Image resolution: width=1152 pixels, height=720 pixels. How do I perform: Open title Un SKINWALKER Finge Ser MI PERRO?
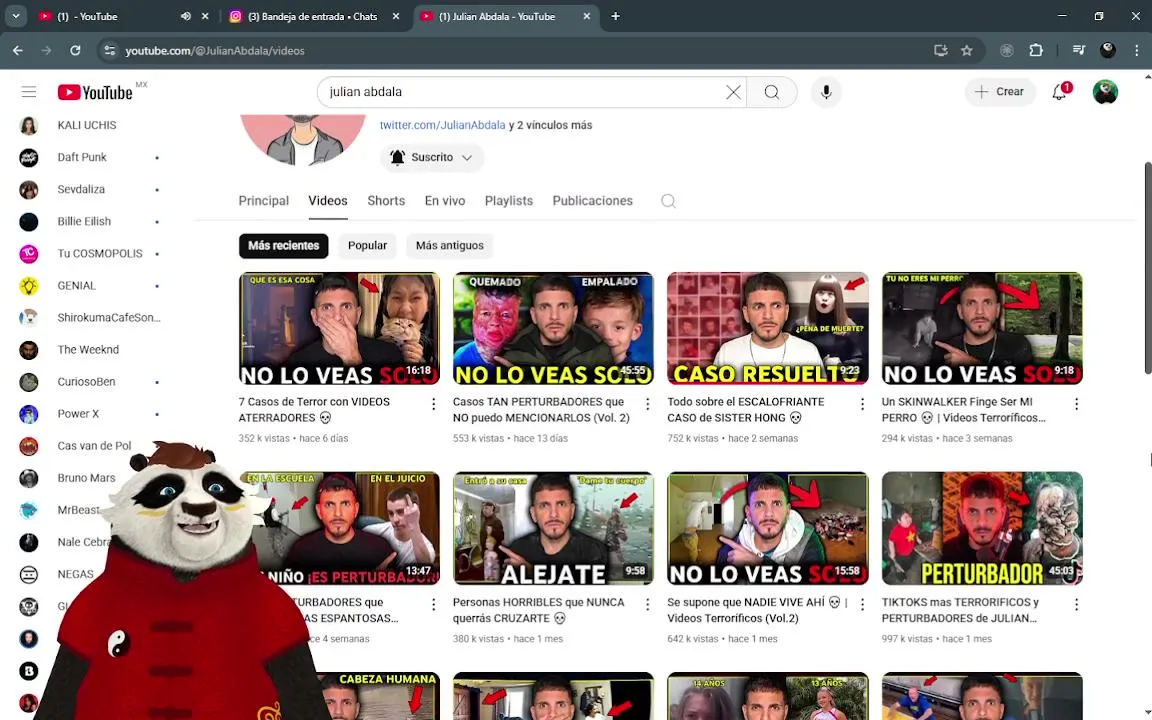963,410
